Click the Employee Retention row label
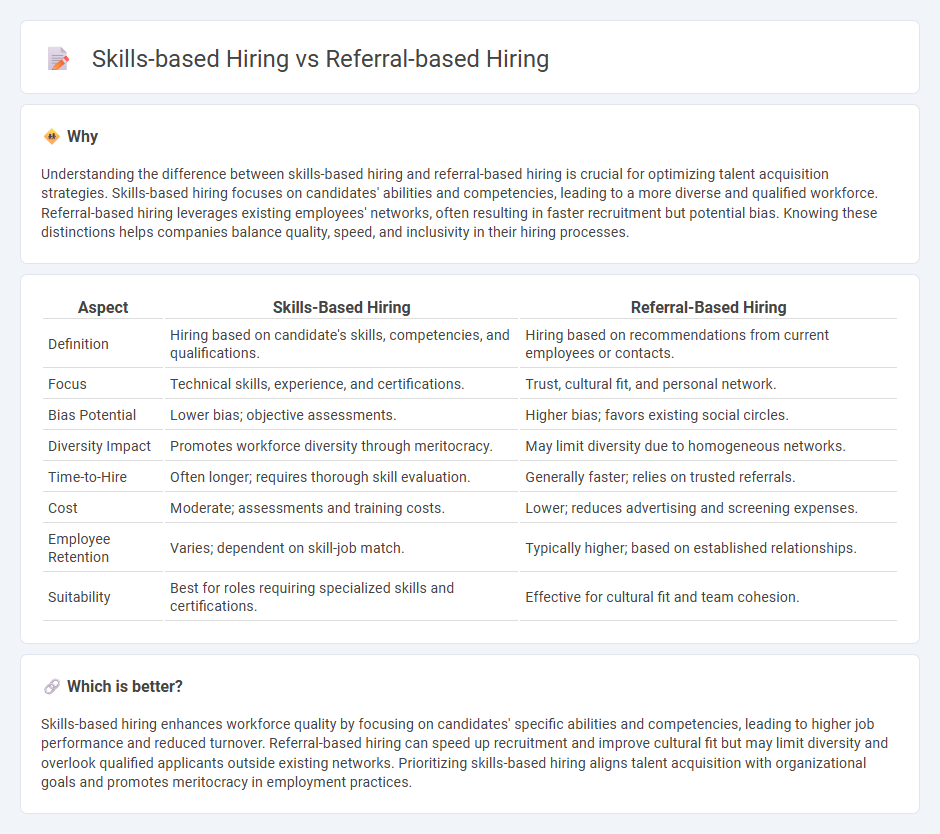Viewport: 940px width, 834px height. tap(79, 548)
